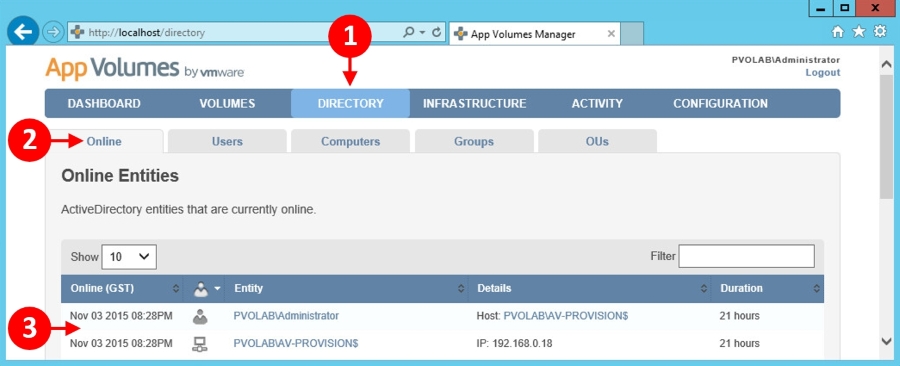
Task: Sort by Duration column
Action: click(x=767, y=289)
